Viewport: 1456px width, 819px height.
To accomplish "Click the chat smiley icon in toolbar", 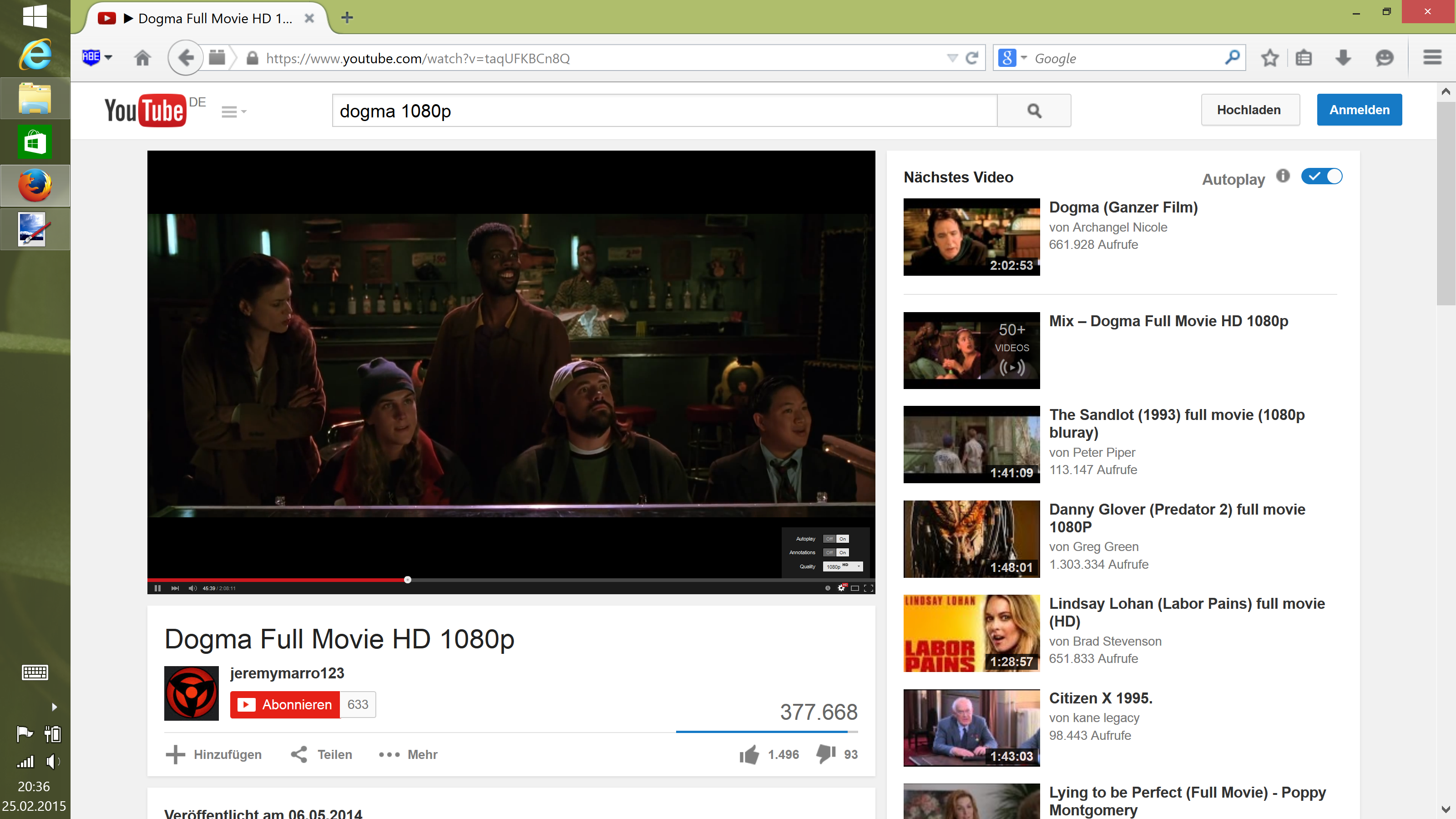I will pos(1384,58).
